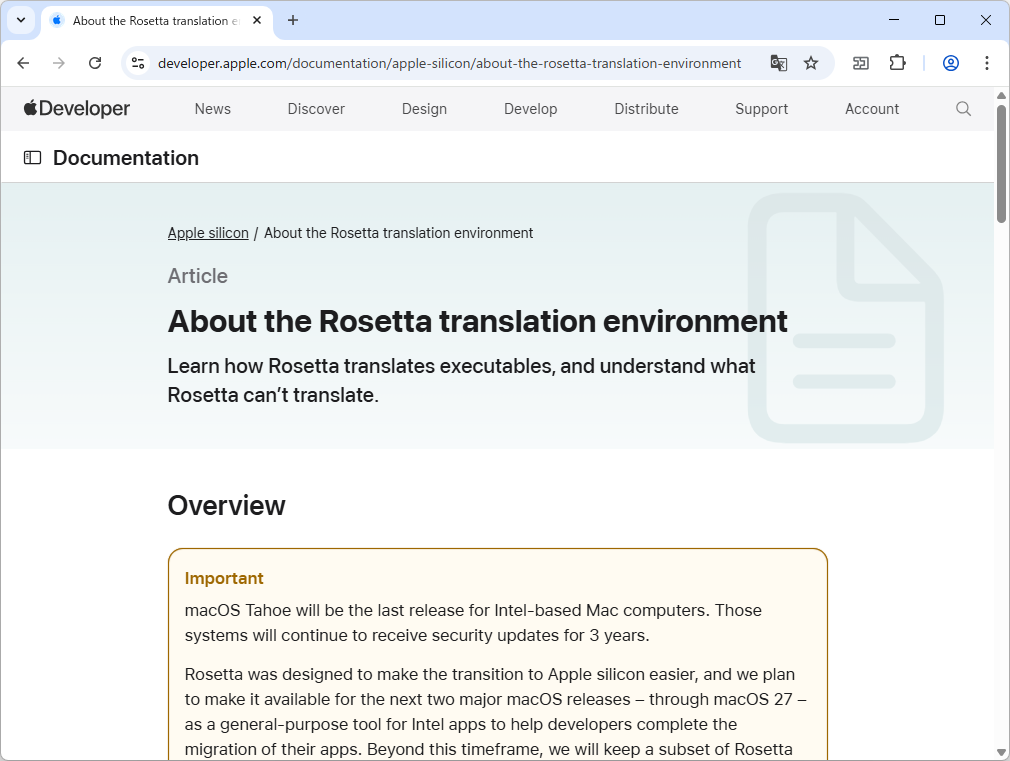Click the scrollbar up arrow
The image size is (1010, 761).
(x=1001, y=95)
